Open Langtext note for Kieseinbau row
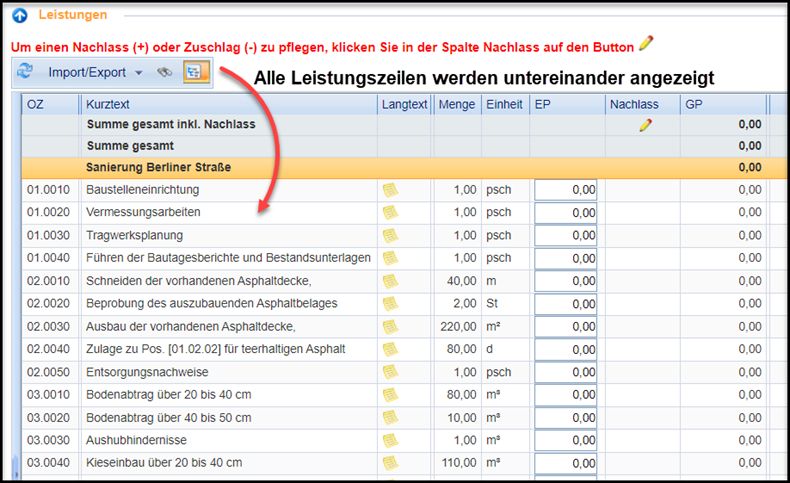The image size is (790, 483). (390, 463)
